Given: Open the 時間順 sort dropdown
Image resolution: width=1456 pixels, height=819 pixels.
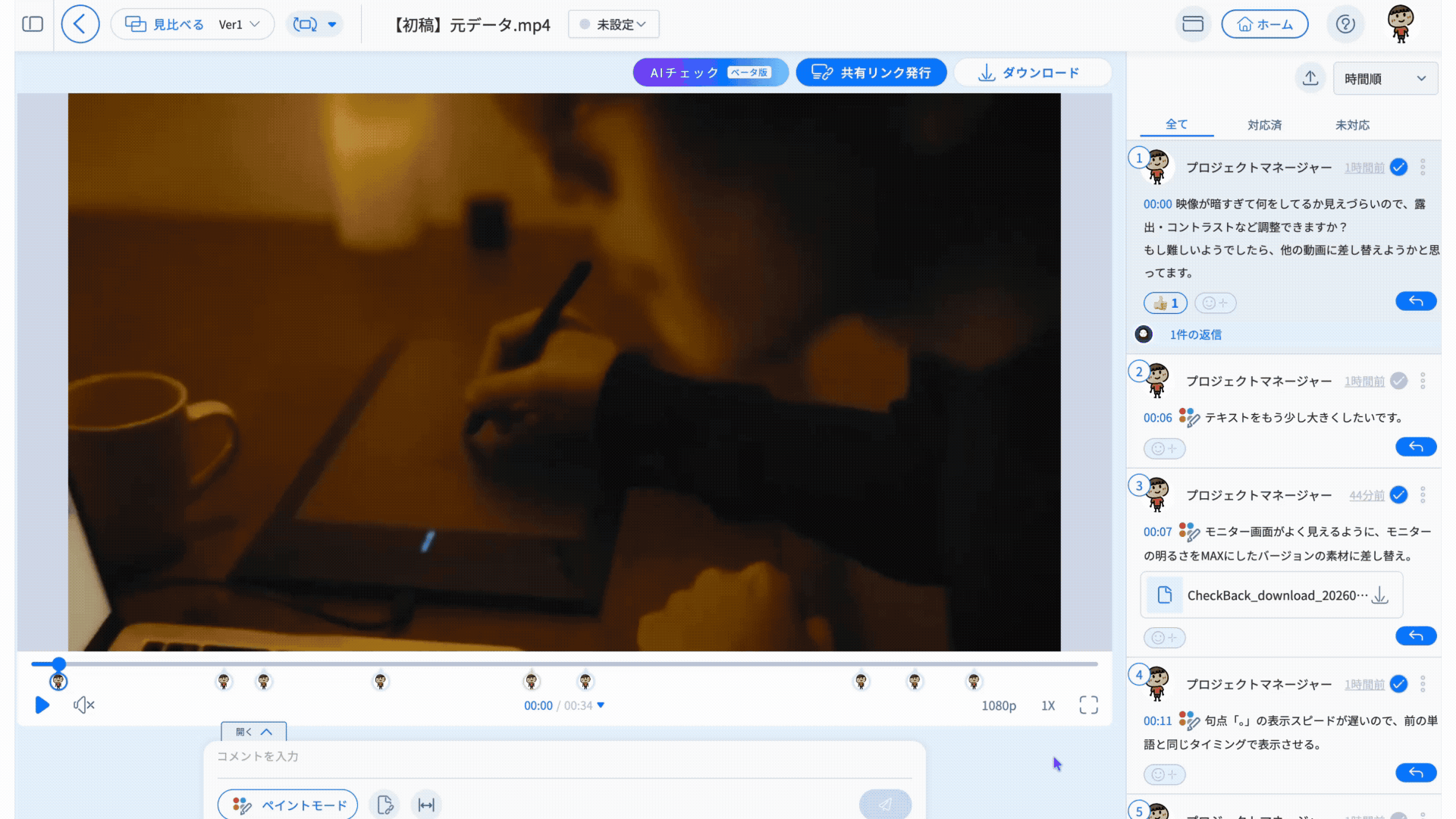Looking at the screenshot, I should [x=1385, y=79].
